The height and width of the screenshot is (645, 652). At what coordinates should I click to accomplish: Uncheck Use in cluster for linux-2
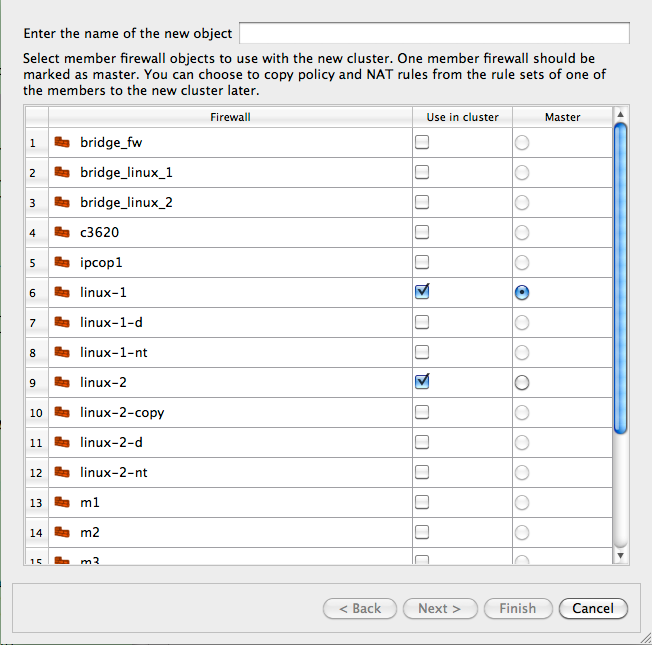tap(422, 381)
